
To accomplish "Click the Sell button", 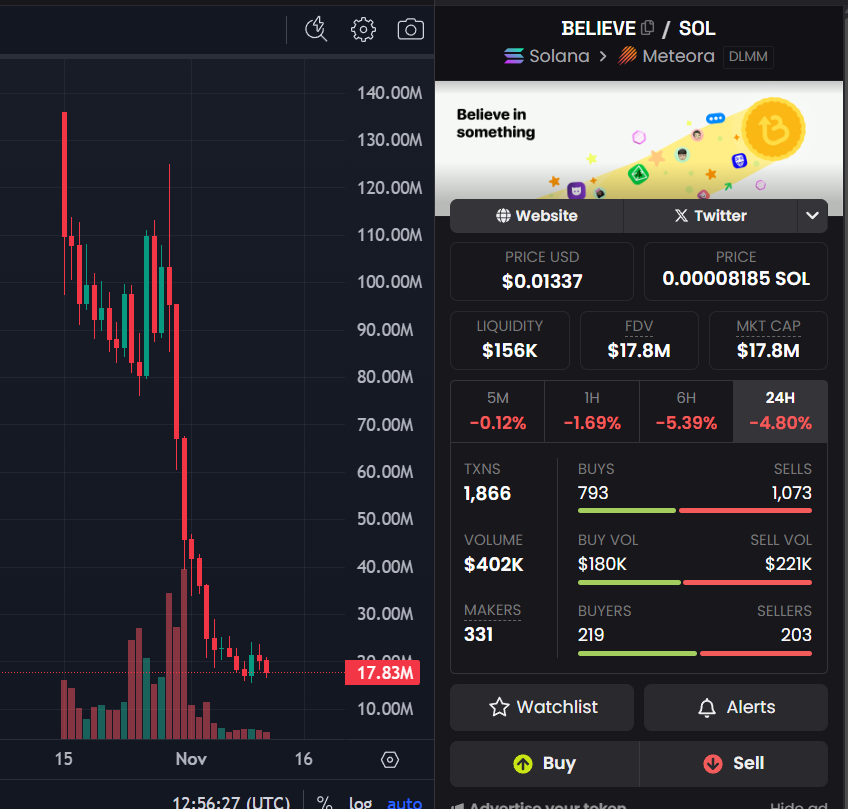I will (734, 764).
